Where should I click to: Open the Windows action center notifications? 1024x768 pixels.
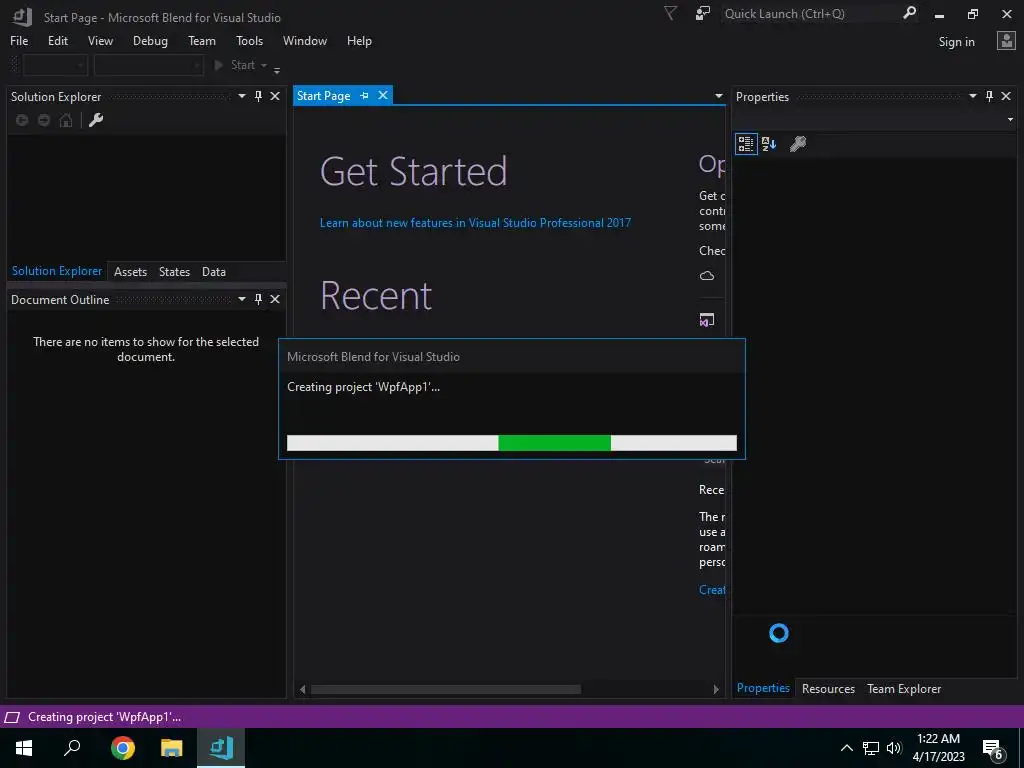(x=993, y=748)
